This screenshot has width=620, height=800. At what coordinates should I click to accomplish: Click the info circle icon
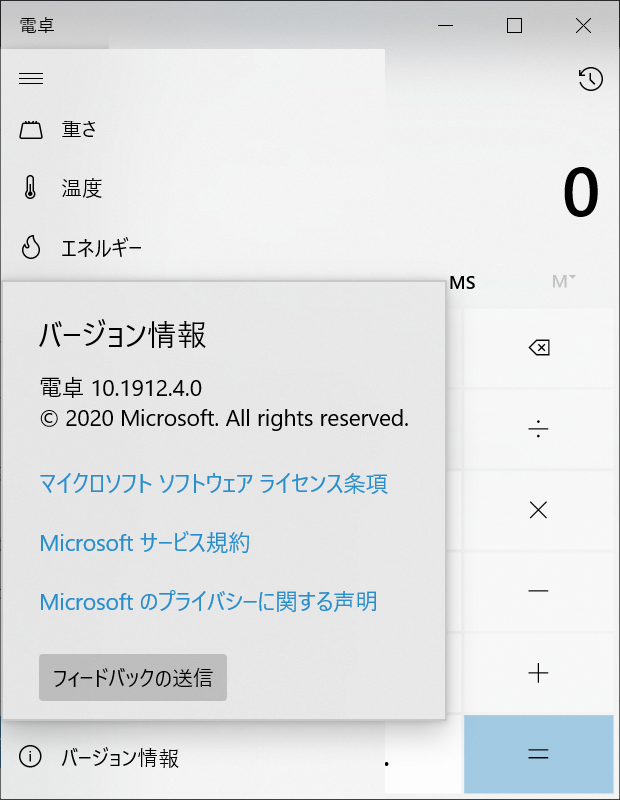click(30, 756)
